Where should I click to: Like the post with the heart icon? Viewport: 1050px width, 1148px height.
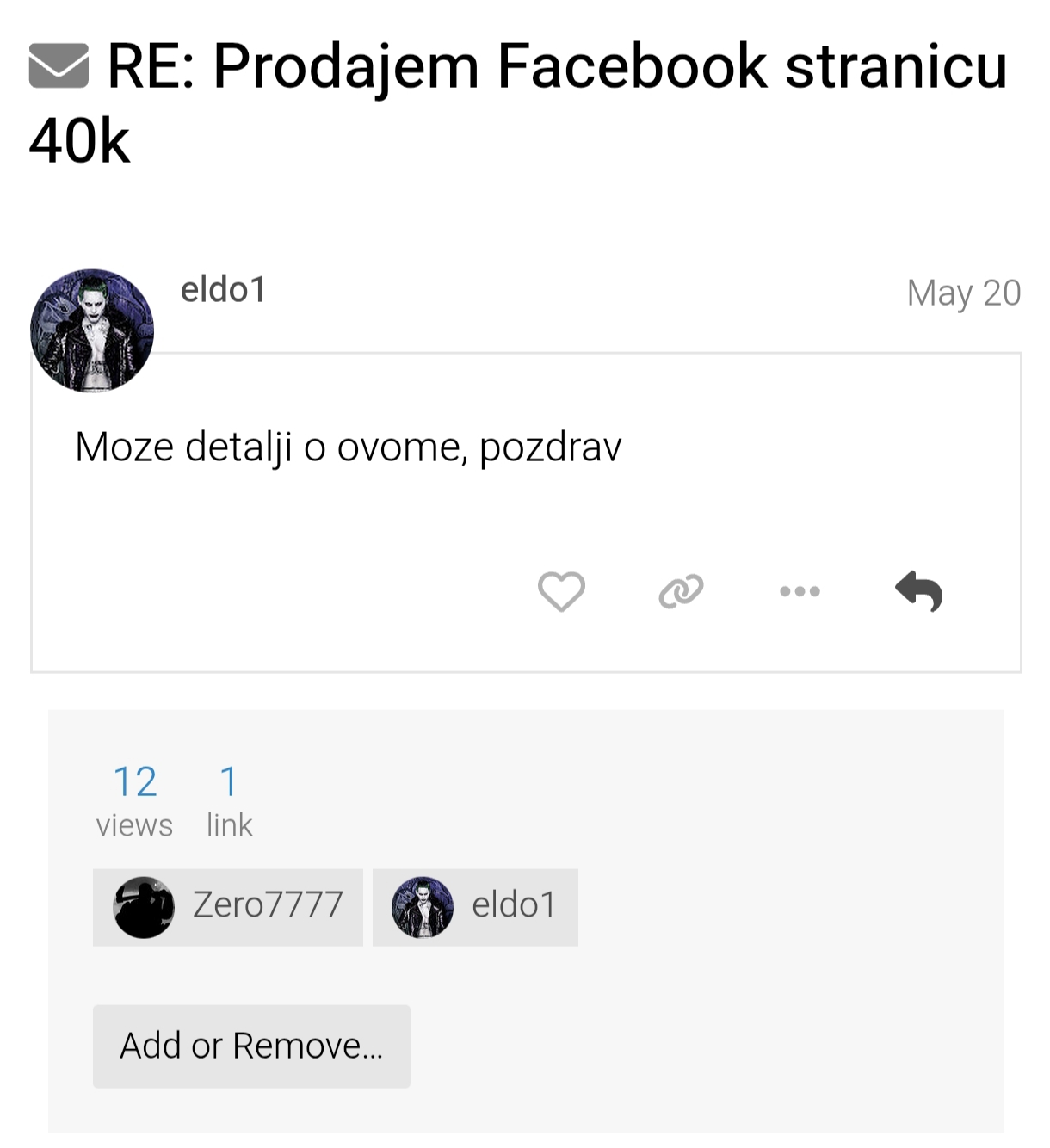[561, 591]
